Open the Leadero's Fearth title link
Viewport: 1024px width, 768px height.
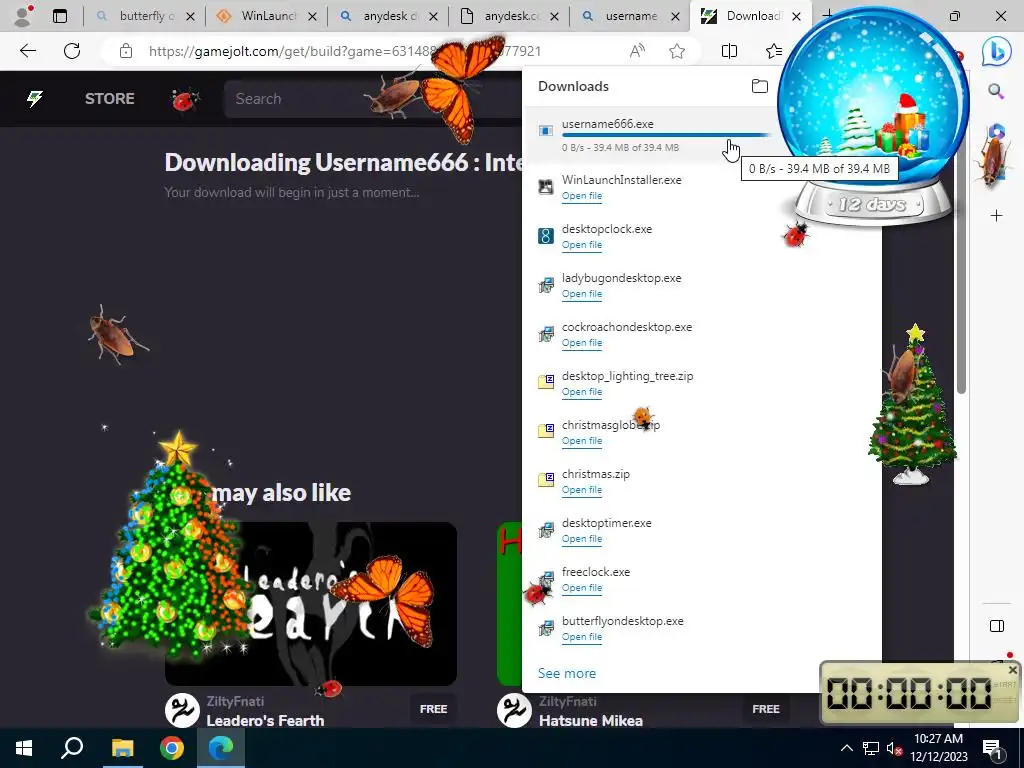coord(265,720)
